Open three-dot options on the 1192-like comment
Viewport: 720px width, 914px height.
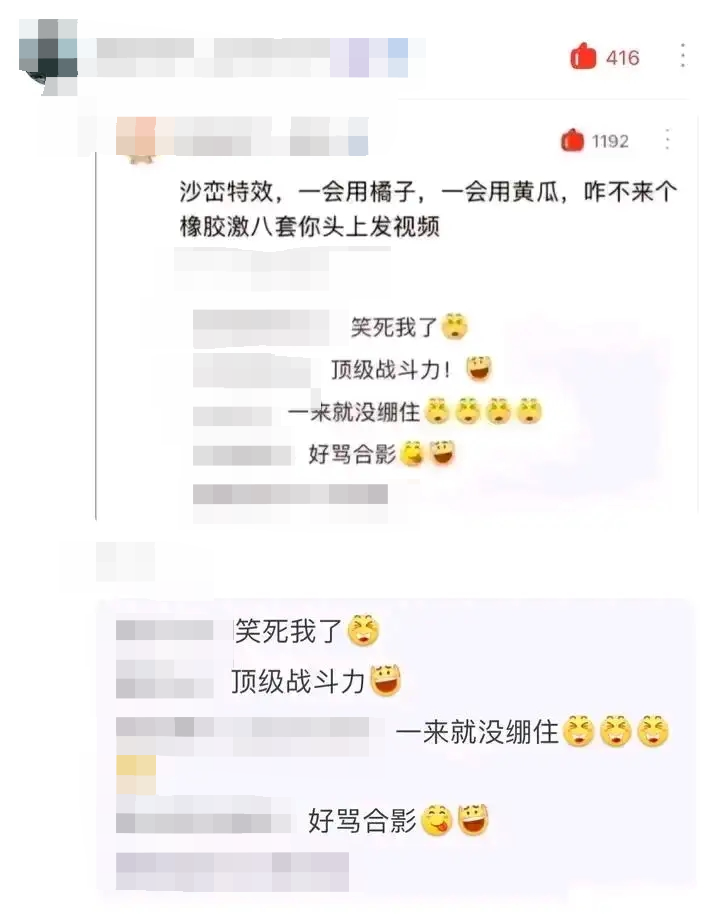[668, 140]
